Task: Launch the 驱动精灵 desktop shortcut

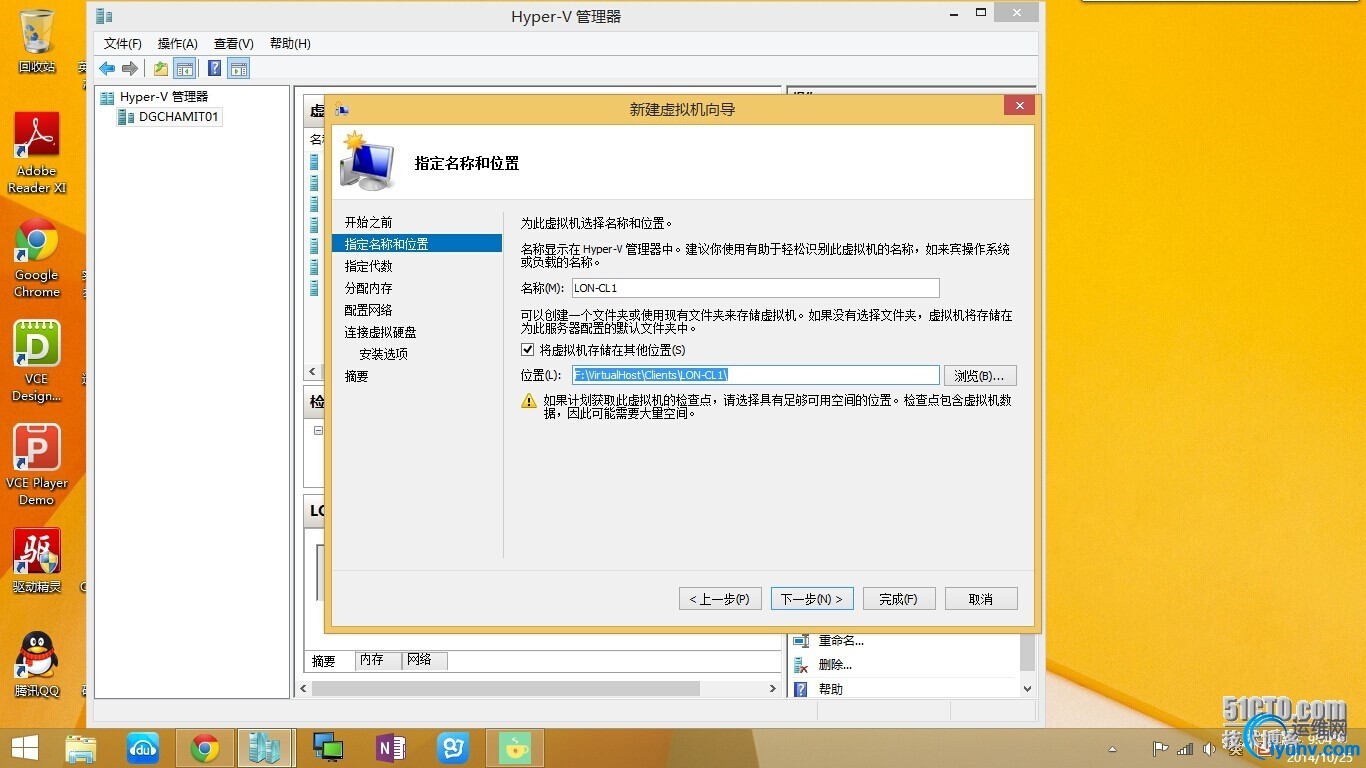Action: [37, 561]
